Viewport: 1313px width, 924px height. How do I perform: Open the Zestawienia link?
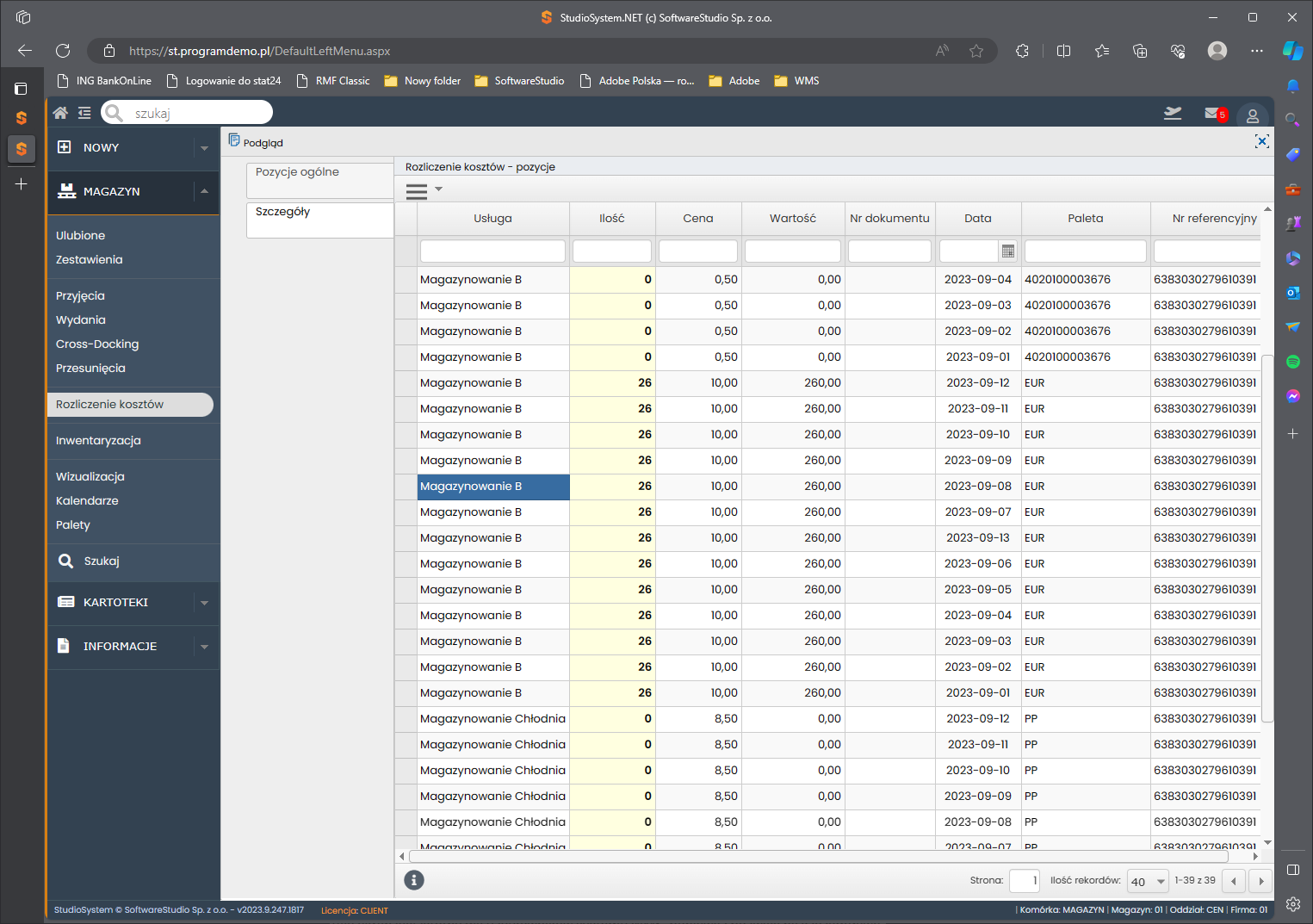(x=89, y=259)
